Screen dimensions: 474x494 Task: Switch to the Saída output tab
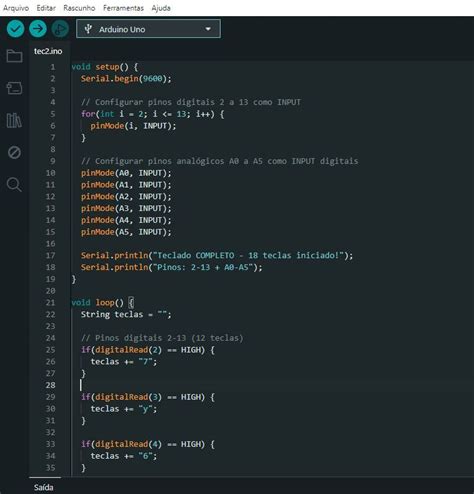[x=44, y=487]
